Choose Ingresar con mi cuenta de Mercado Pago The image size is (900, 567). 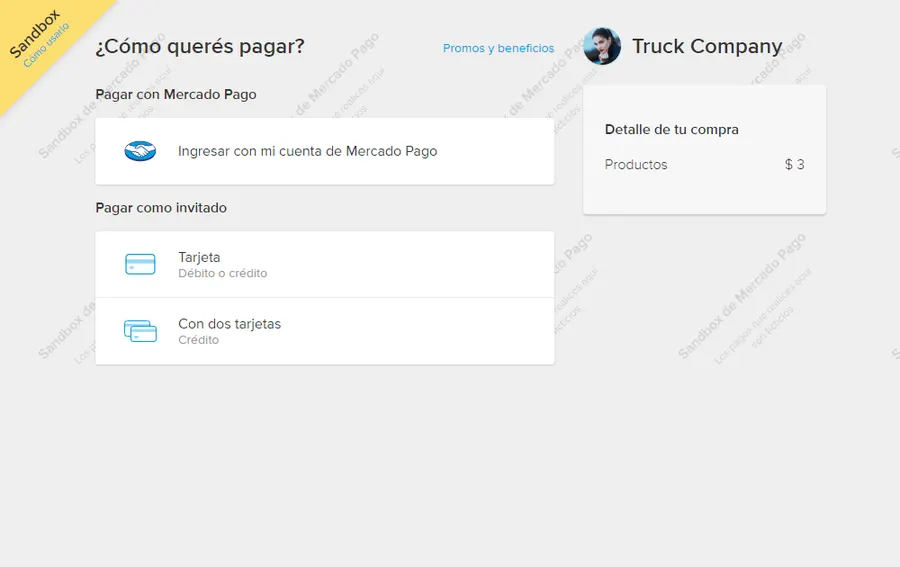click(325, 152)
